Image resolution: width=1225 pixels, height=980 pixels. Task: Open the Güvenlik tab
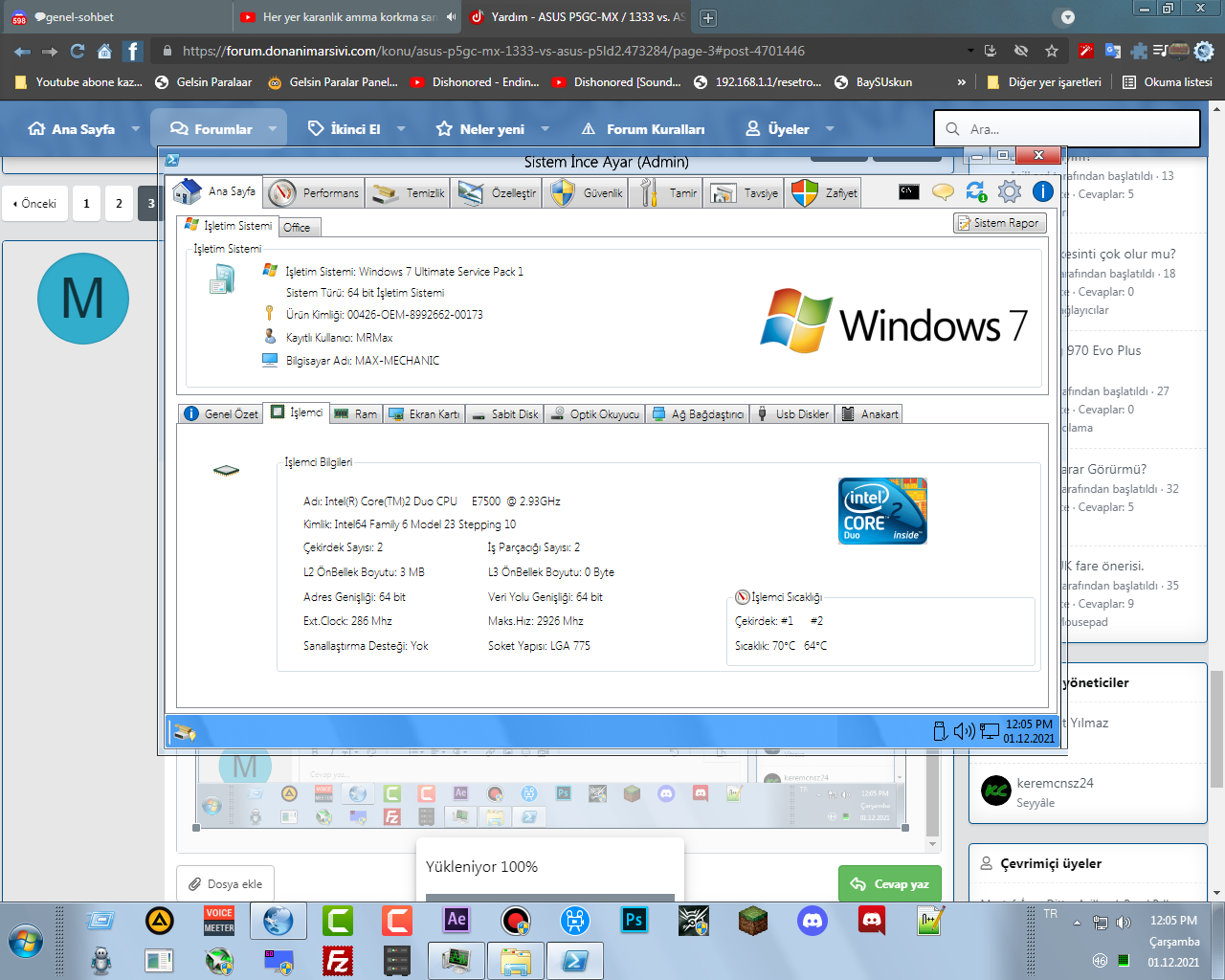coord(588,192)
